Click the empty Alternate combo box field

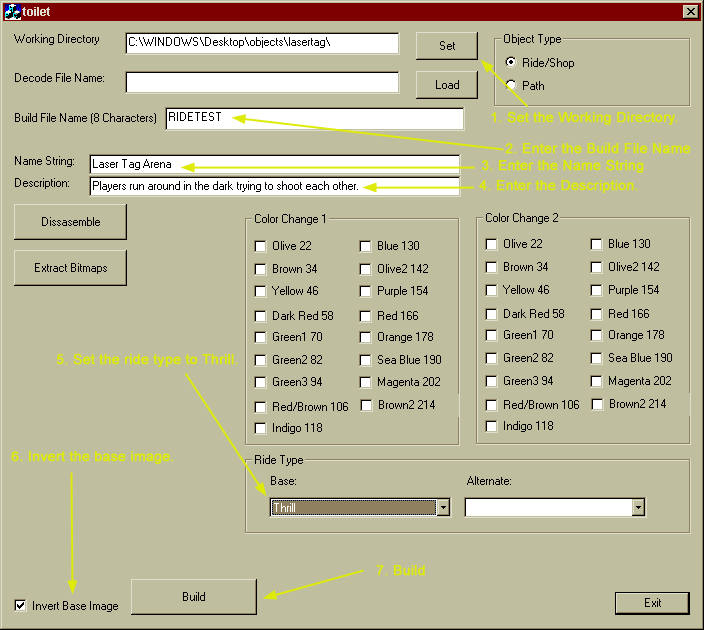tap(548, 507)
